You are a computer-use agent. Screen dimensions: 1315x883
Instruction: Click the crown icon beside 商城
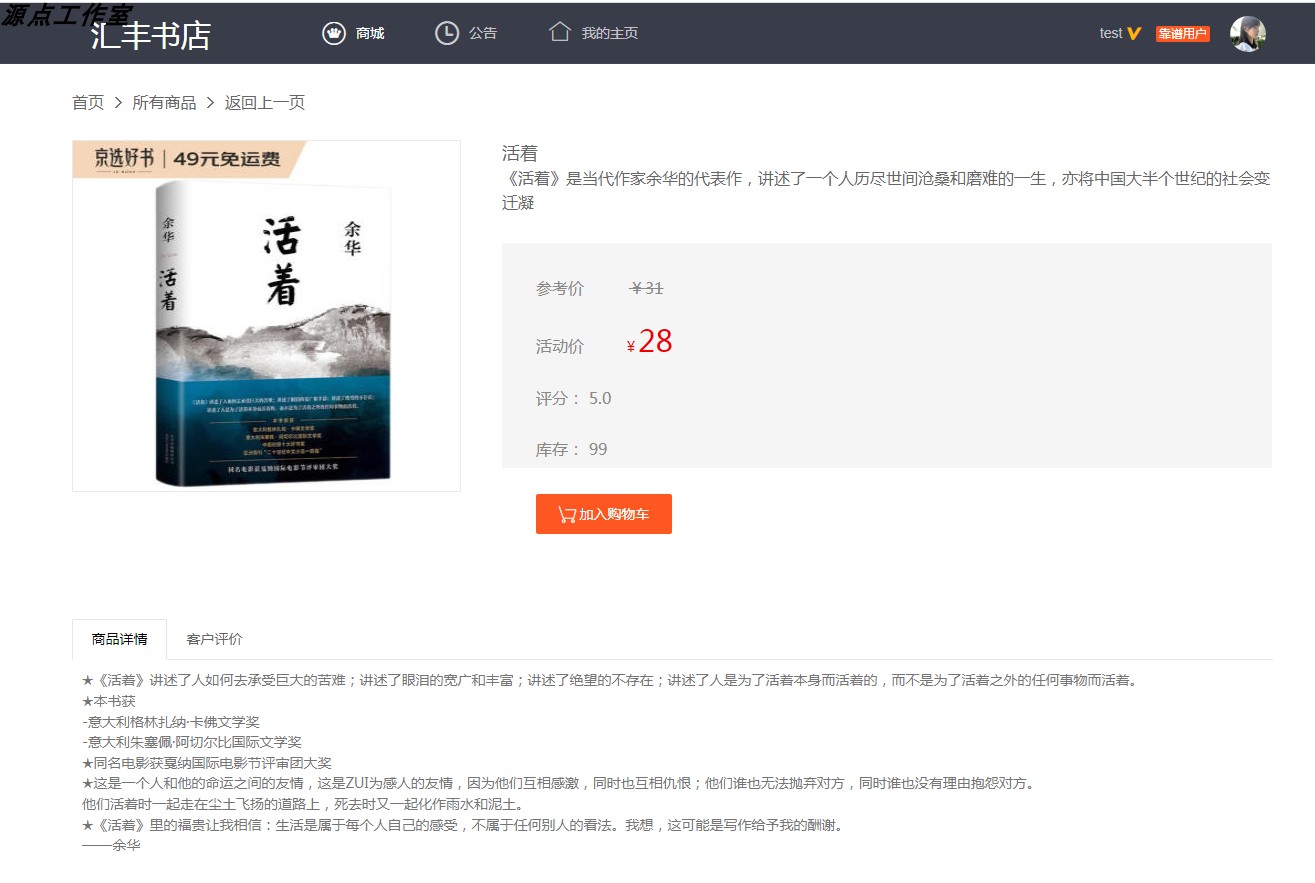334,33
